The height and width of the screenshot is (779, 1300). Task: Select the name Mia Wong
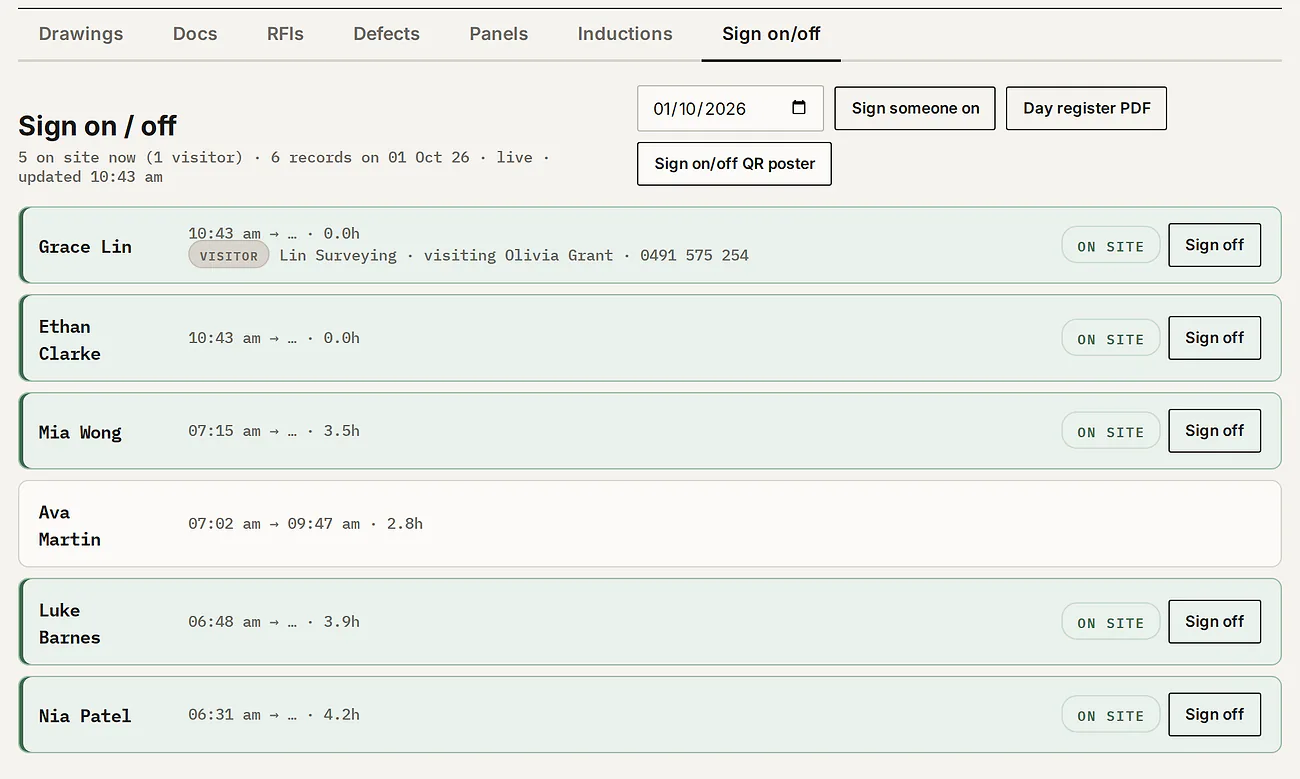[80, 432]
